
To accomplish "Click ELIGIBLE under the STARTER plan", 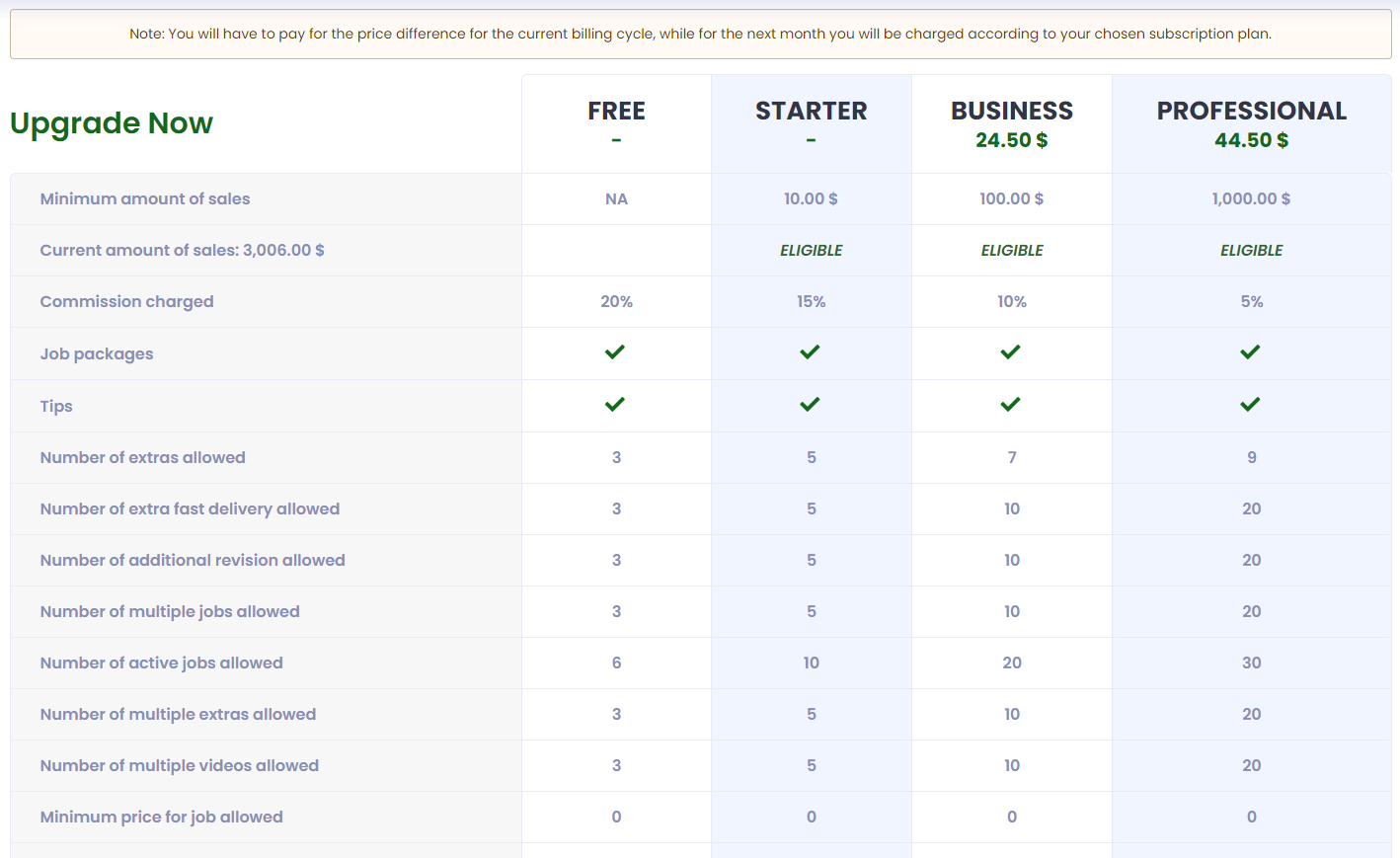I will [x=812, y=251].
